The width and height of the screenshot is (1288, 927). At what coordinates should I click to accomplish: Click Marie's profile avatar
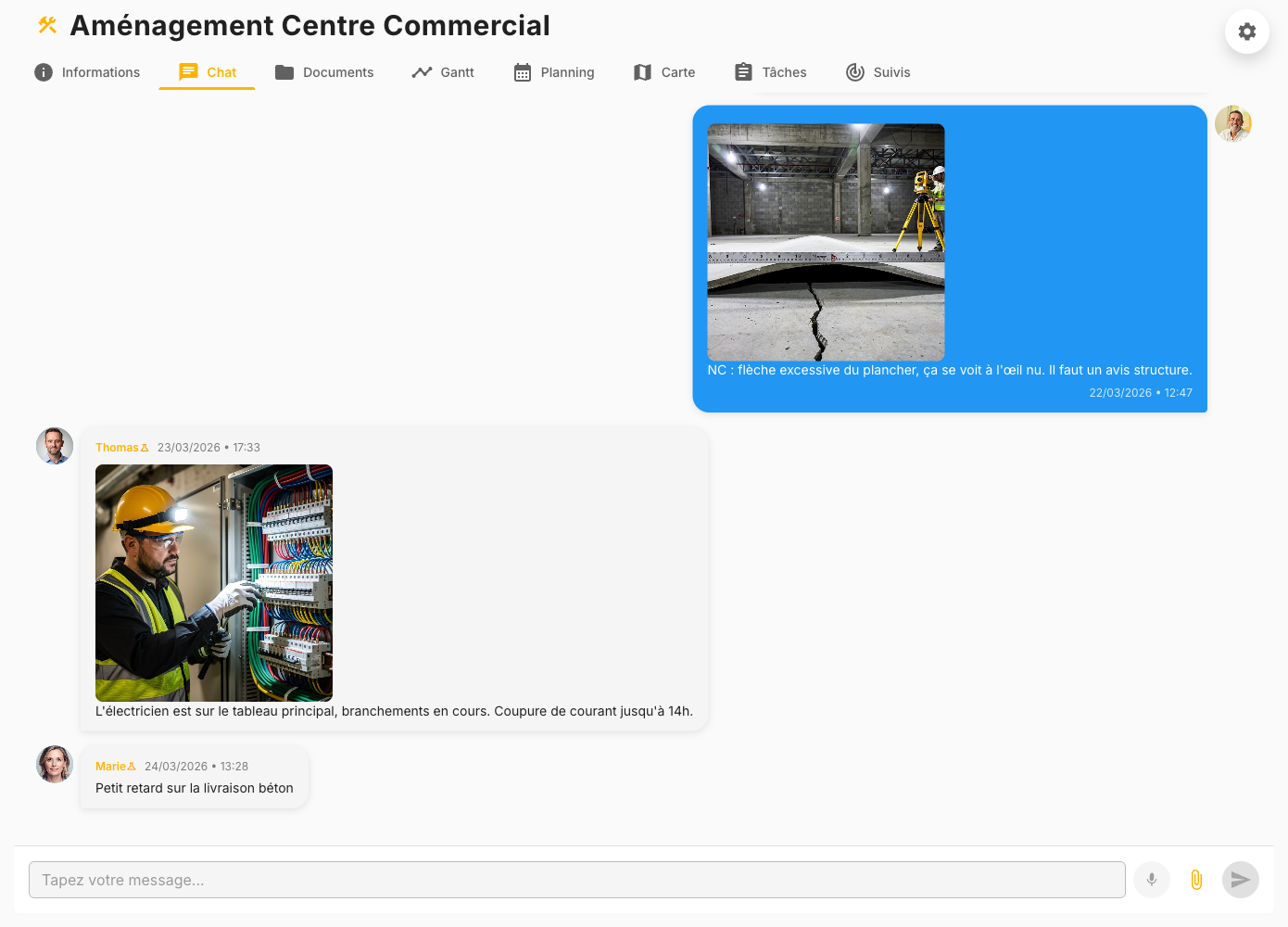[55, 765]
